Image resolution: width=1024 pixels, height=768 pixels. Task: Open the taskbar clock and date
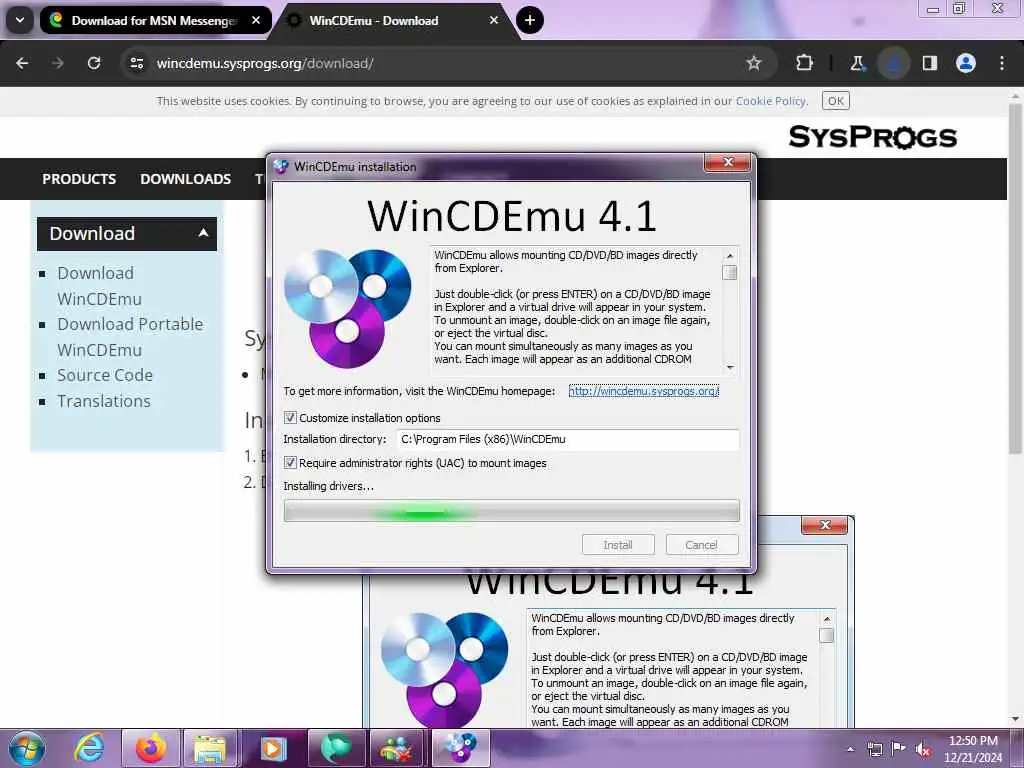point(973,749)
